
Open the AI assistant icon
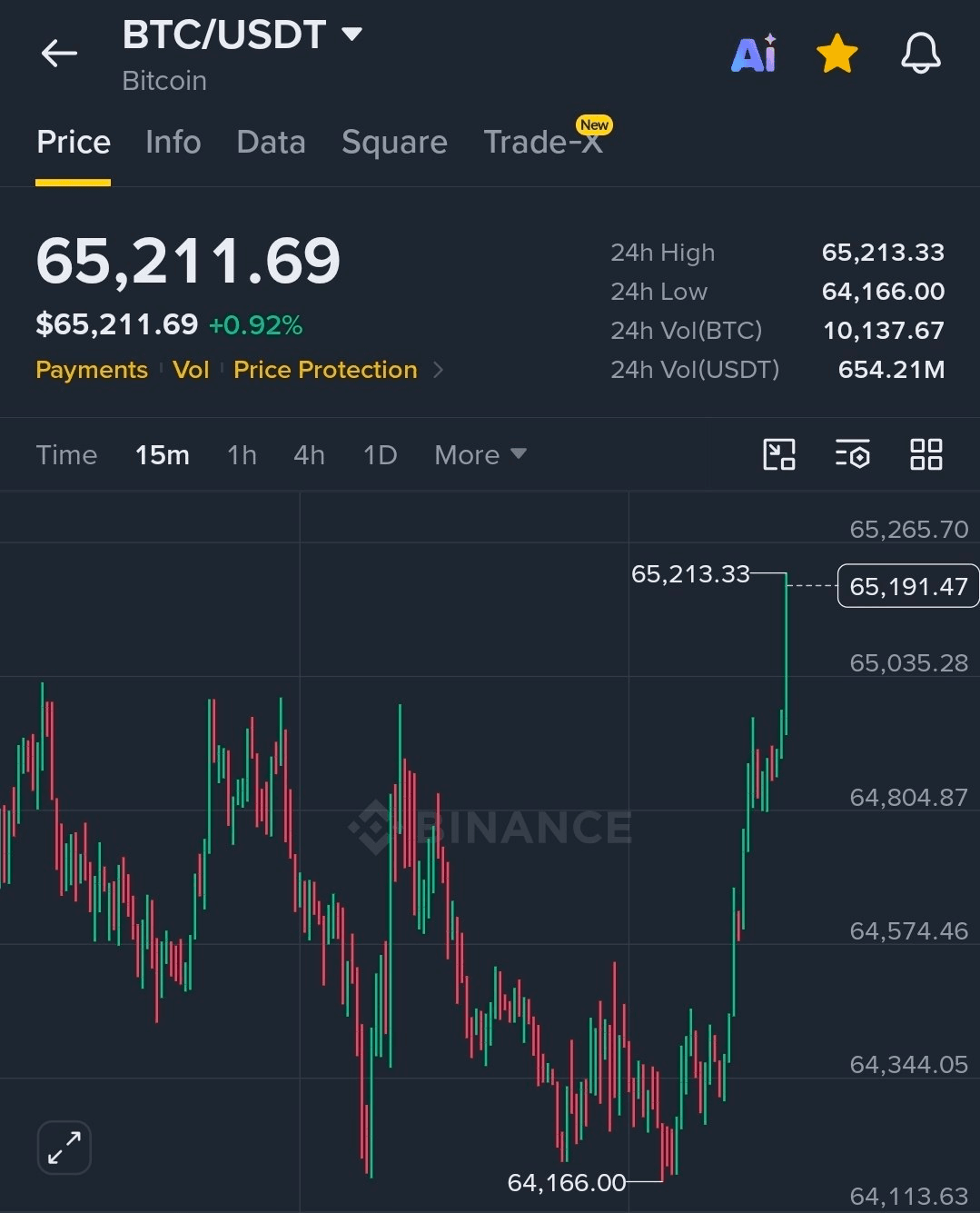(x=755, y=54)
